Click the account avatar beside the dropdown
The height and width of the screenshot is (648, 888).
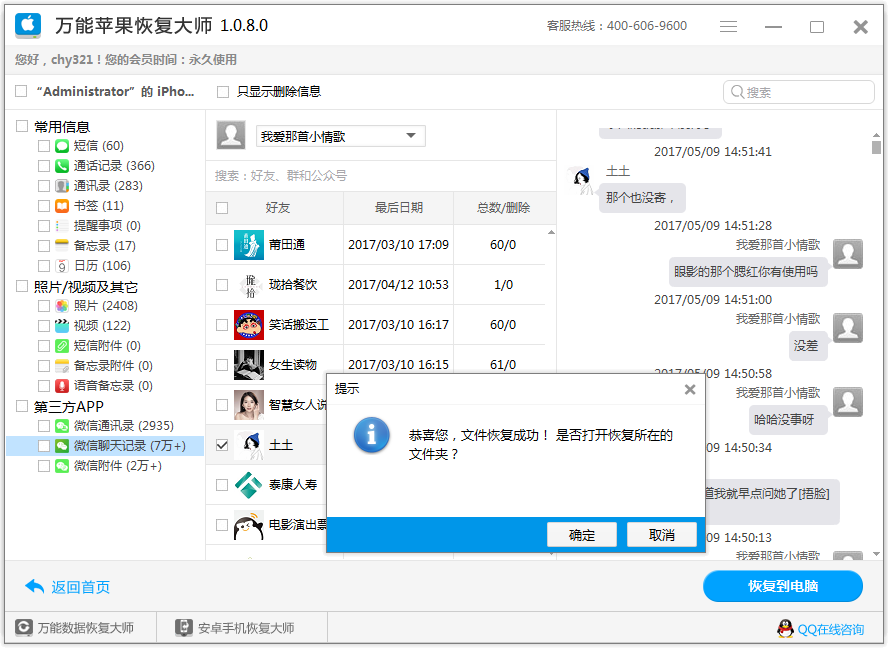(x=231, y=135)
